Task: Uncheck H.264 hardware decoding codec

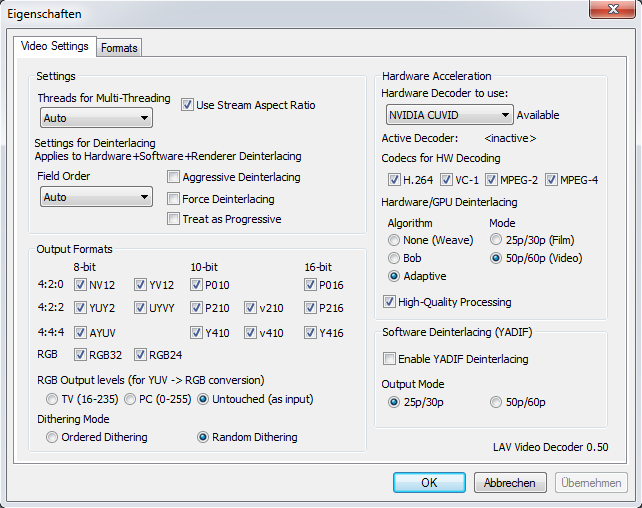Action: tap(394, 180)
